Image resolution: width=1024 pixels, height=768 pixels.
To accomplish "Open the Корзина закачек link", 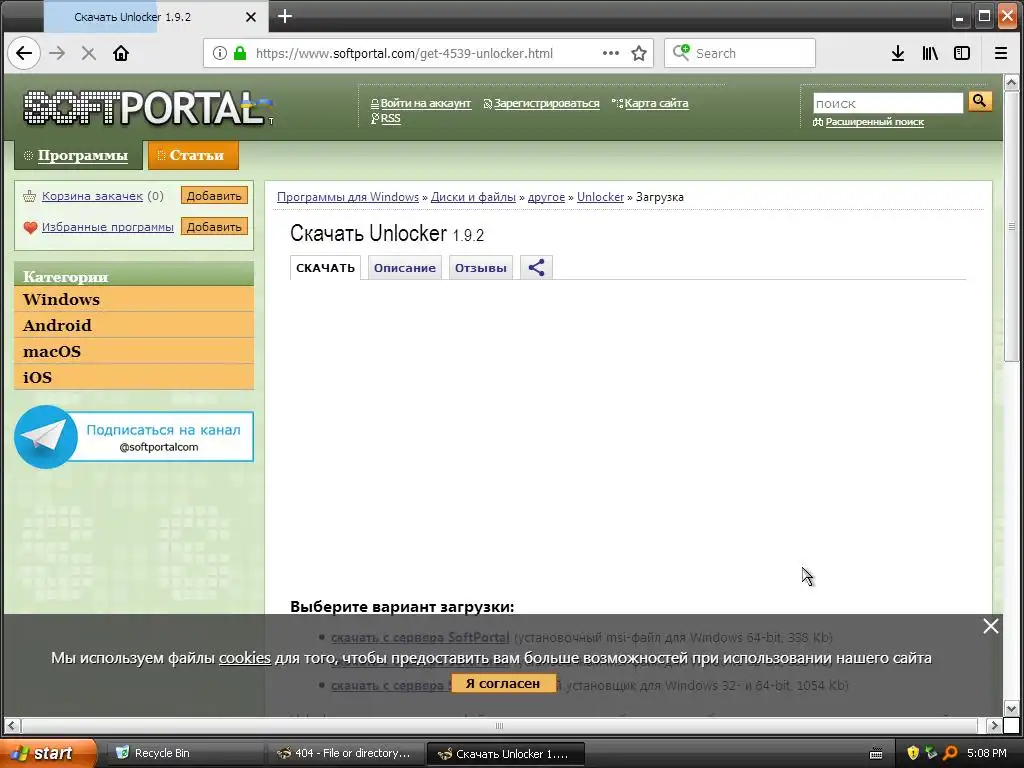I will coord(92,196).
